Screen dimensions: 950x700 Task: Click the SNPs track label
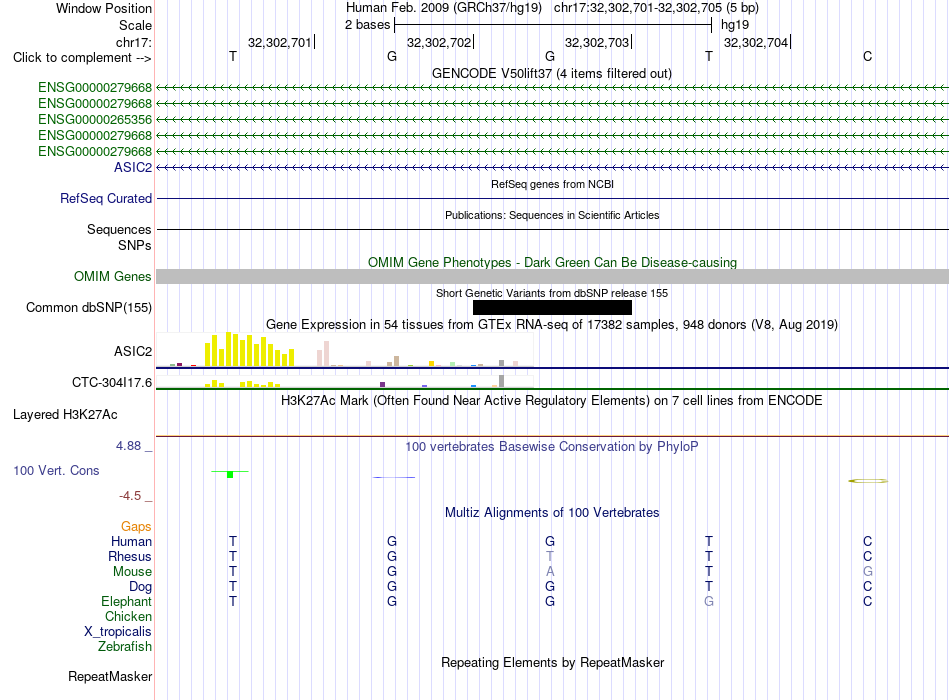[x=135, y=245]
